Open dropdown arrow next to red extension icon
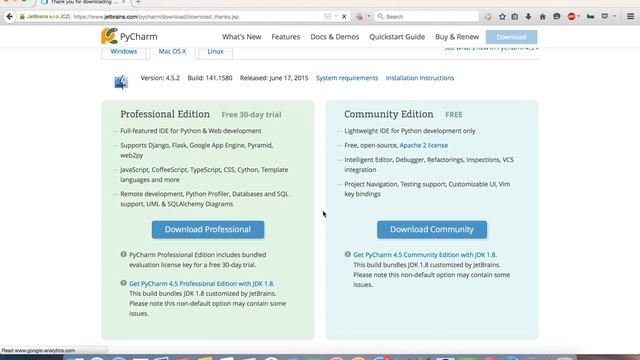 click(x=369, y=17)
